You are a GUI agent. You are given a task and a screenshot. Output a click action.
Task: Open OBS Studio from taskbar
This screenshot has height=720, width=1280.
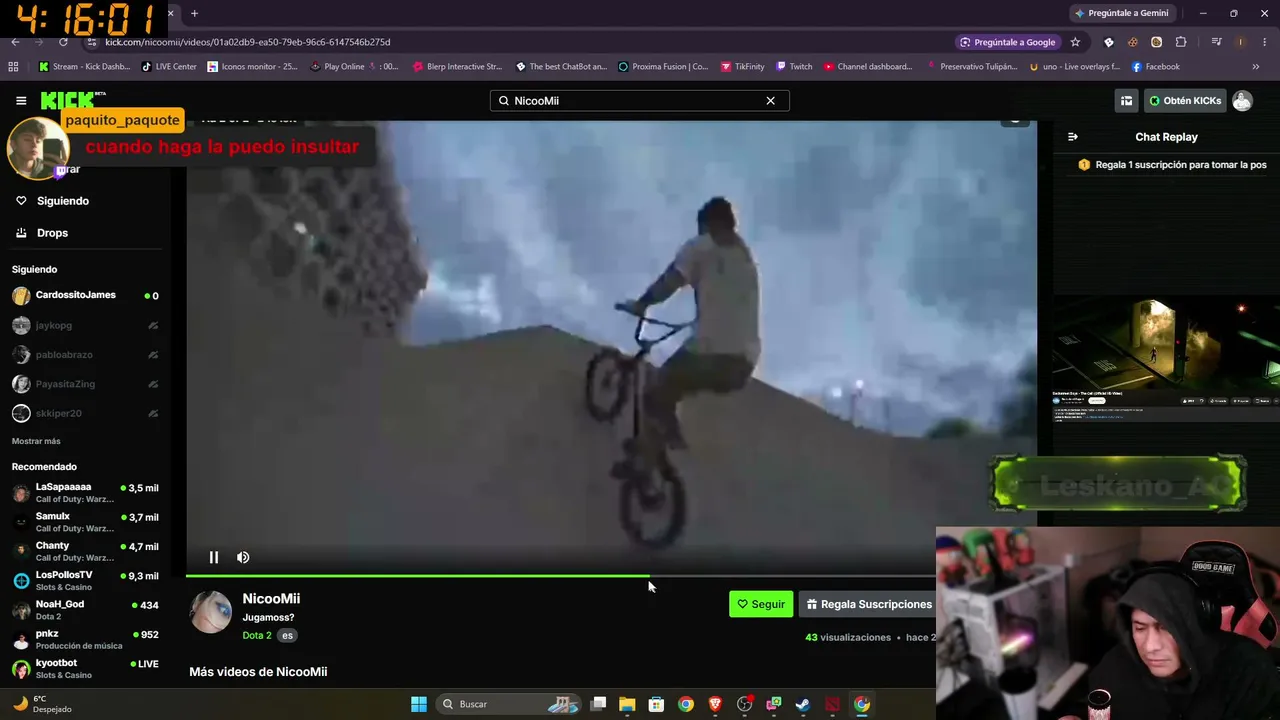click(x=744, y=704)
